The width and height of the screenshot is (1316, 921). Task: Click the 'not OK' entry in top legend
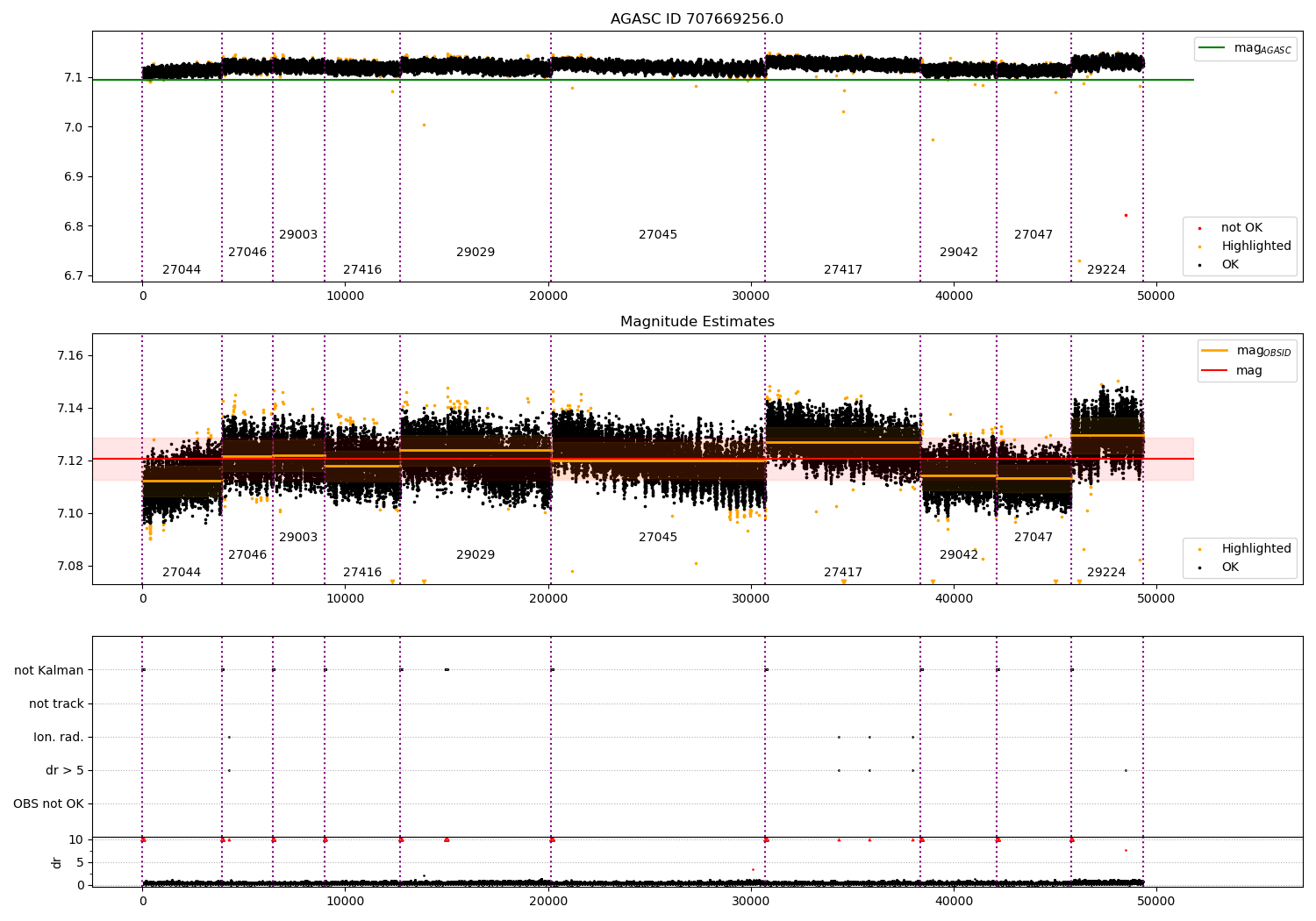1241,228
